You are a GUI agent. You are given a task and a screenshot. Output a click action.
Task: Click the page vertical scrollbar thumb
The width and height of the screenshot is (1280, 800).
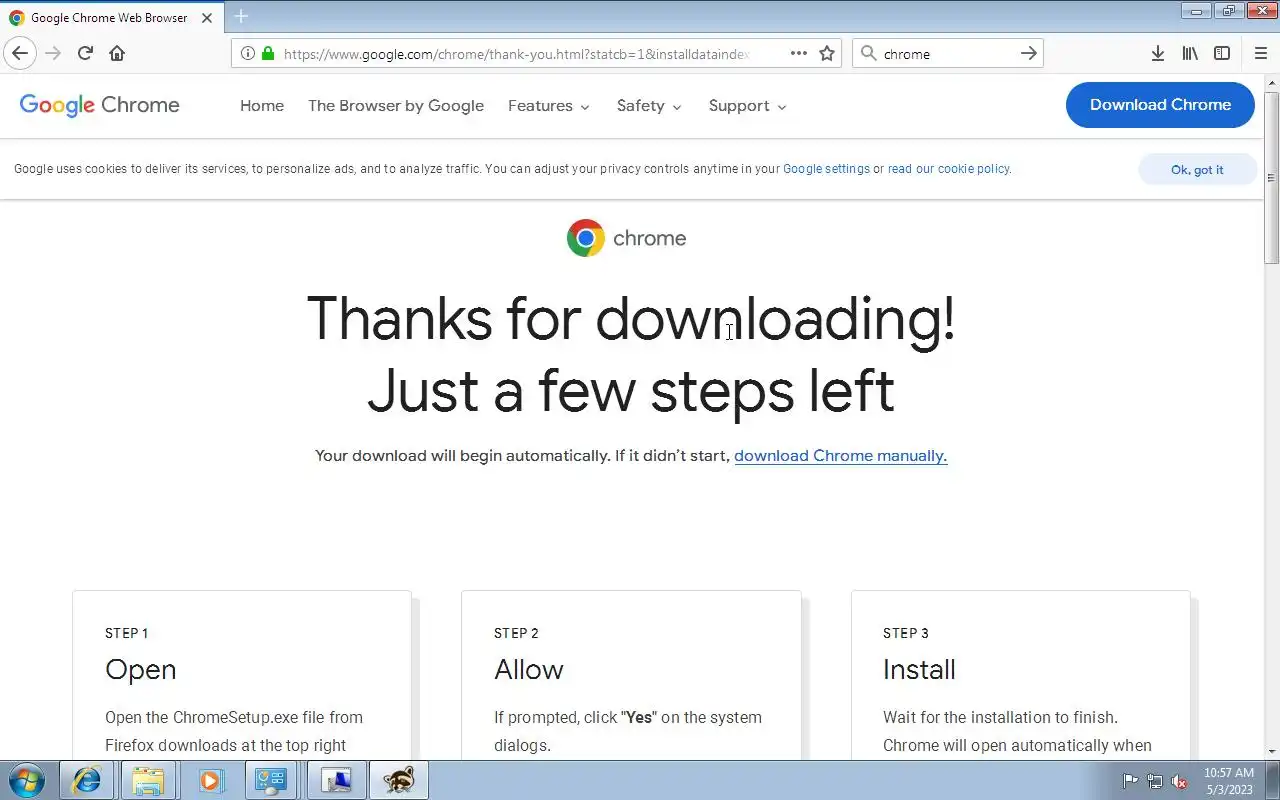pyautogui.click(x=1272, y=177)
